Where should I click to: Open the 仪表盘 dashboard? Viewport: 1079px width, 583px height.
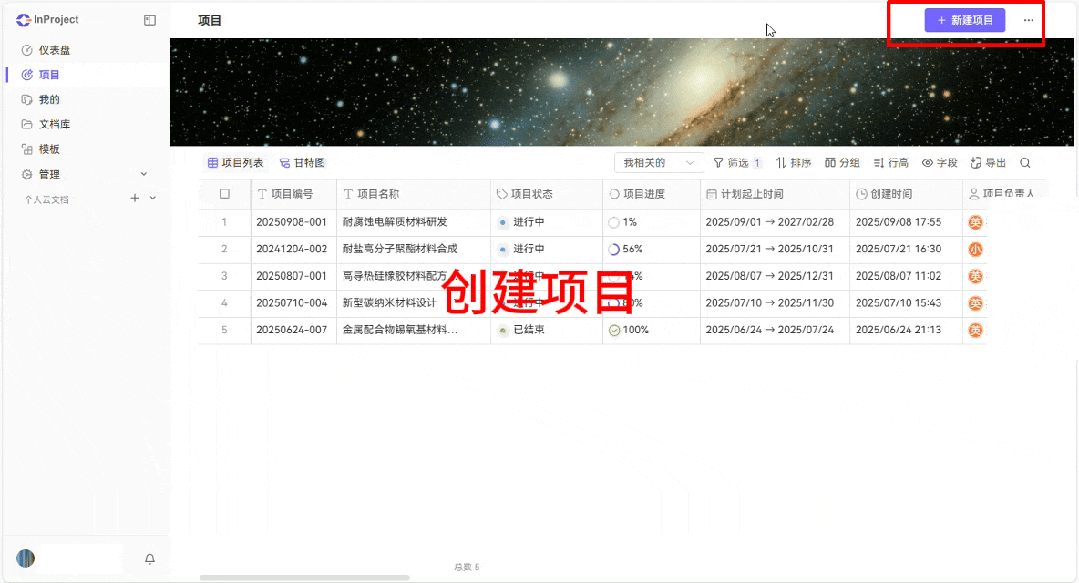46,50
